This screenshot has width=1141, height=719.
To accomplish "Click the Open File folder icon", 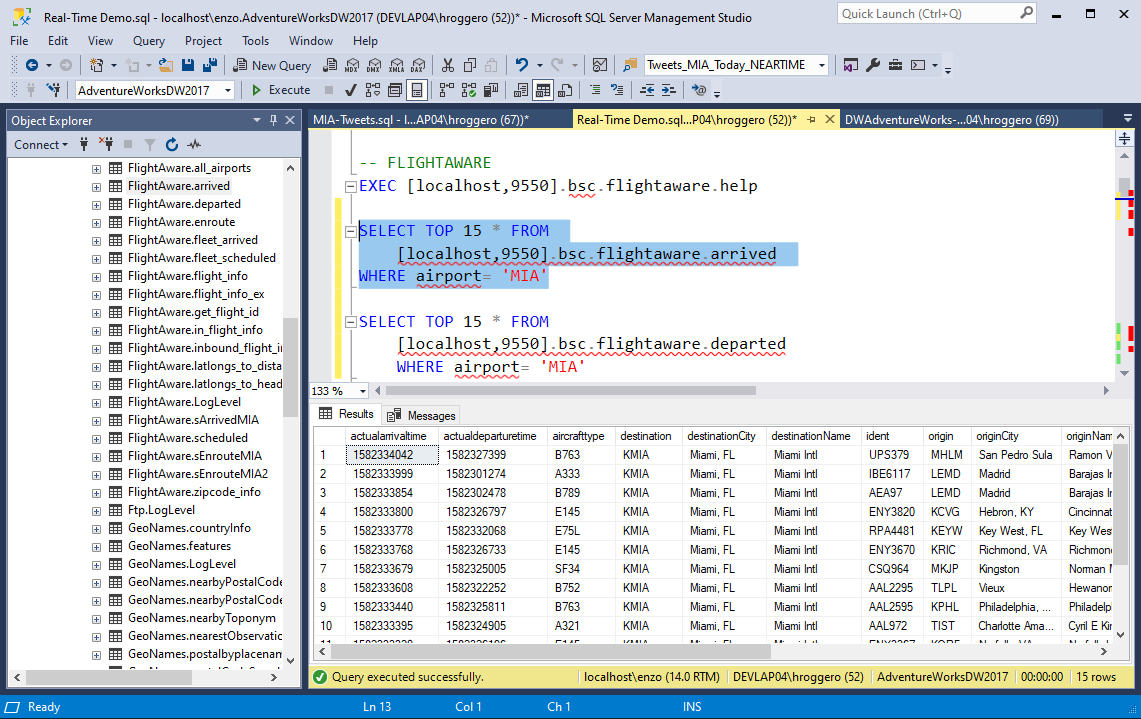I will tap(166, 65).
